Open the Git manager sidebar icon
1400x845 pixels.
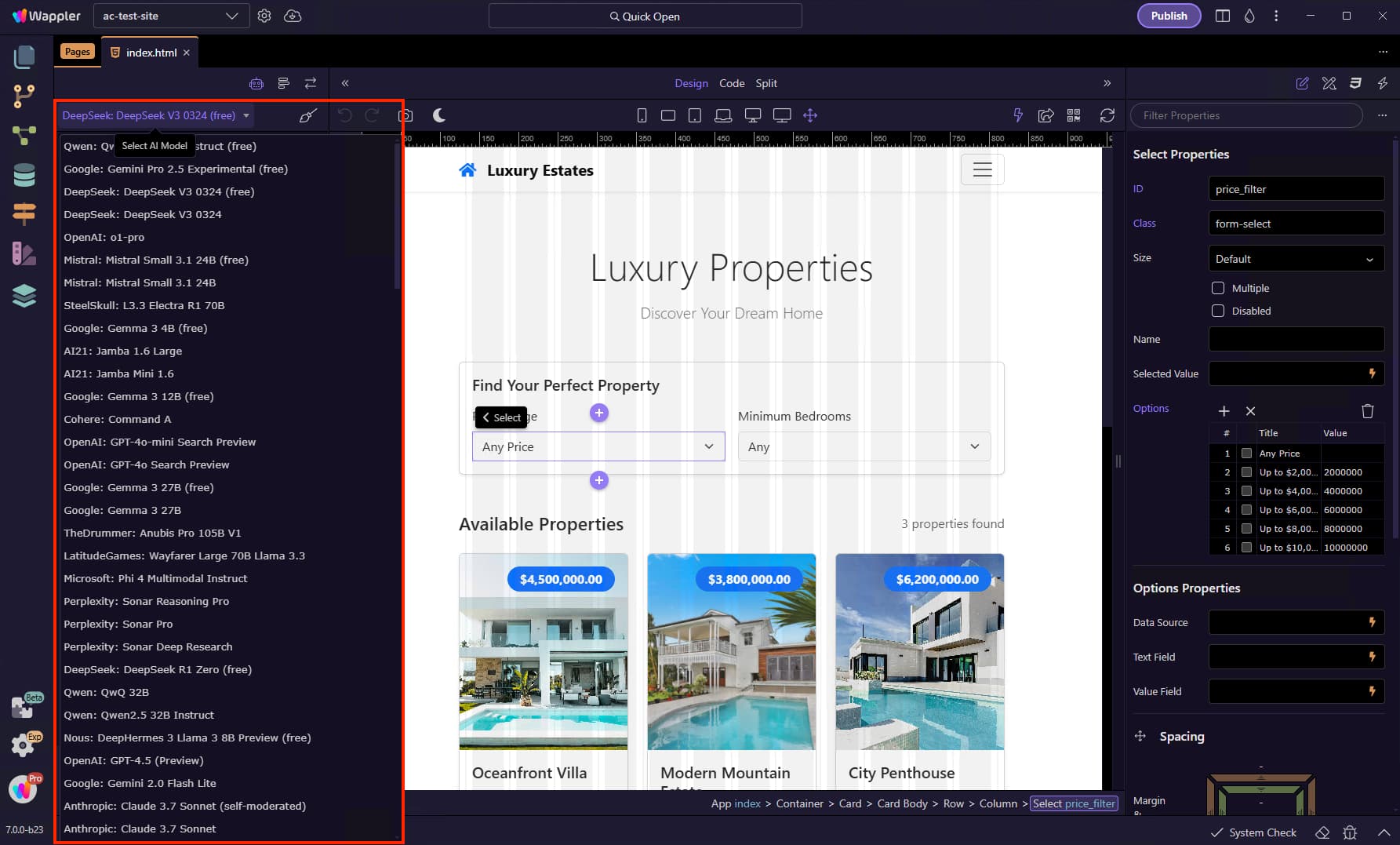pyautogui.click(x=24, y=97)
